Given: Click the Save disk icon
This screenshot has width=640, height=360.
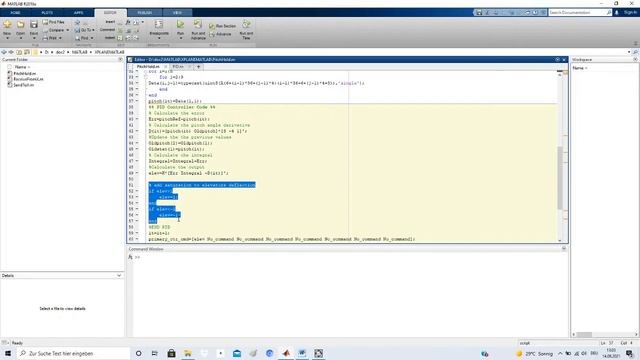Looking at the screenshot, I should pos(34,25).
